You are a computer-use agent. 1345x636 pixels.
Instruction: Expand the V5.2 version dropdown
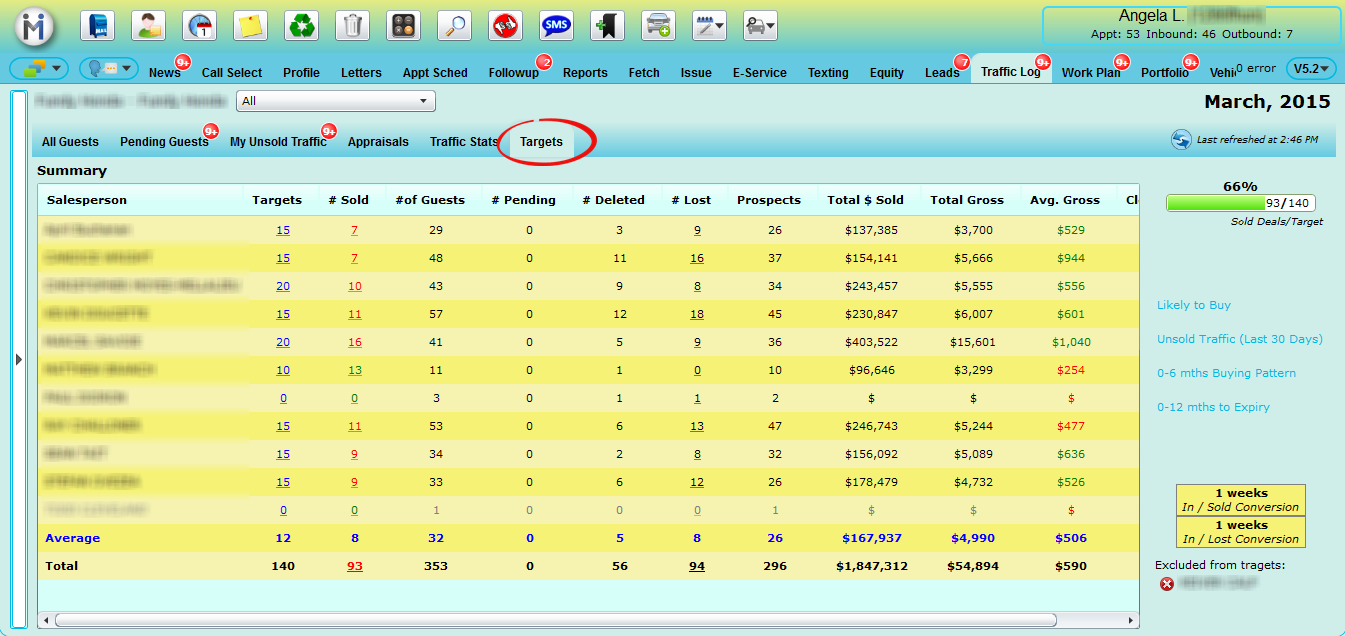(1311, 69)
